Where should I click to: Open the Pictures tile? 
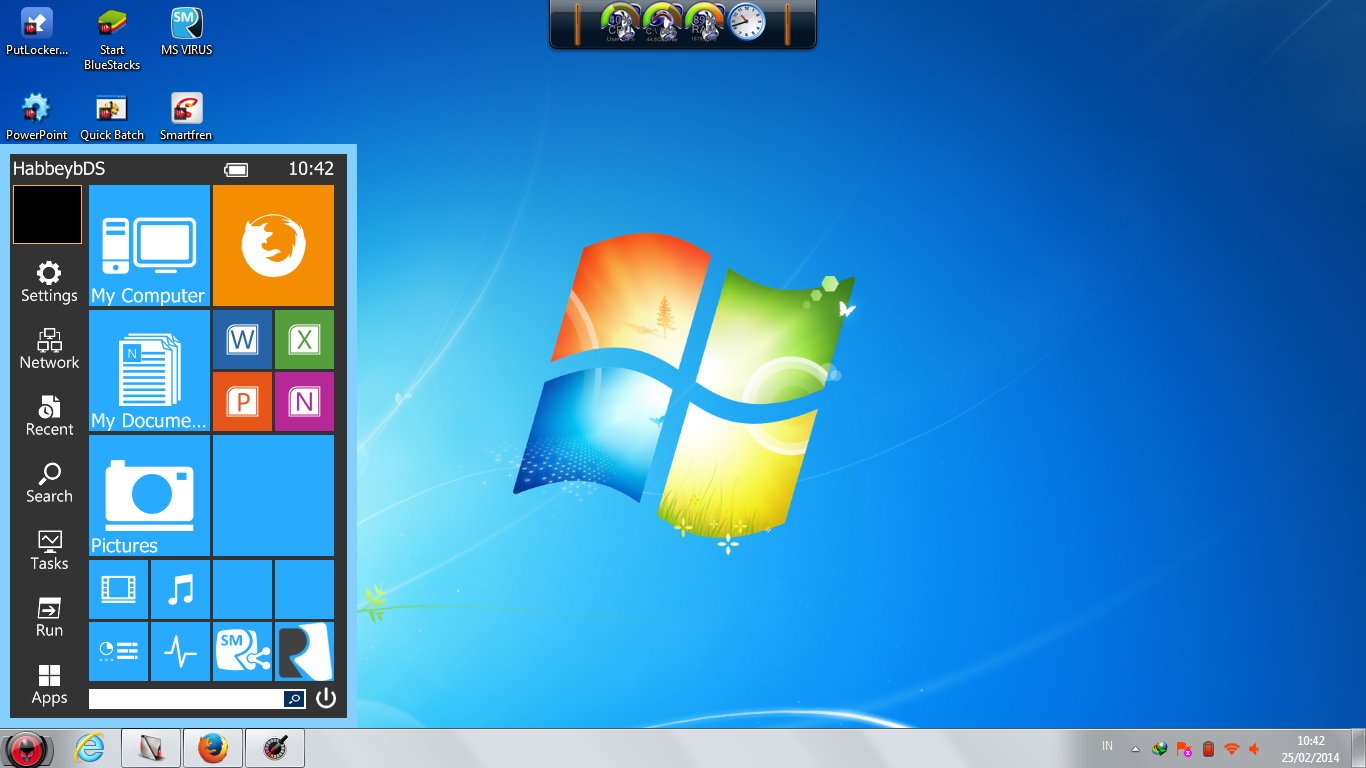coord(149,495)
